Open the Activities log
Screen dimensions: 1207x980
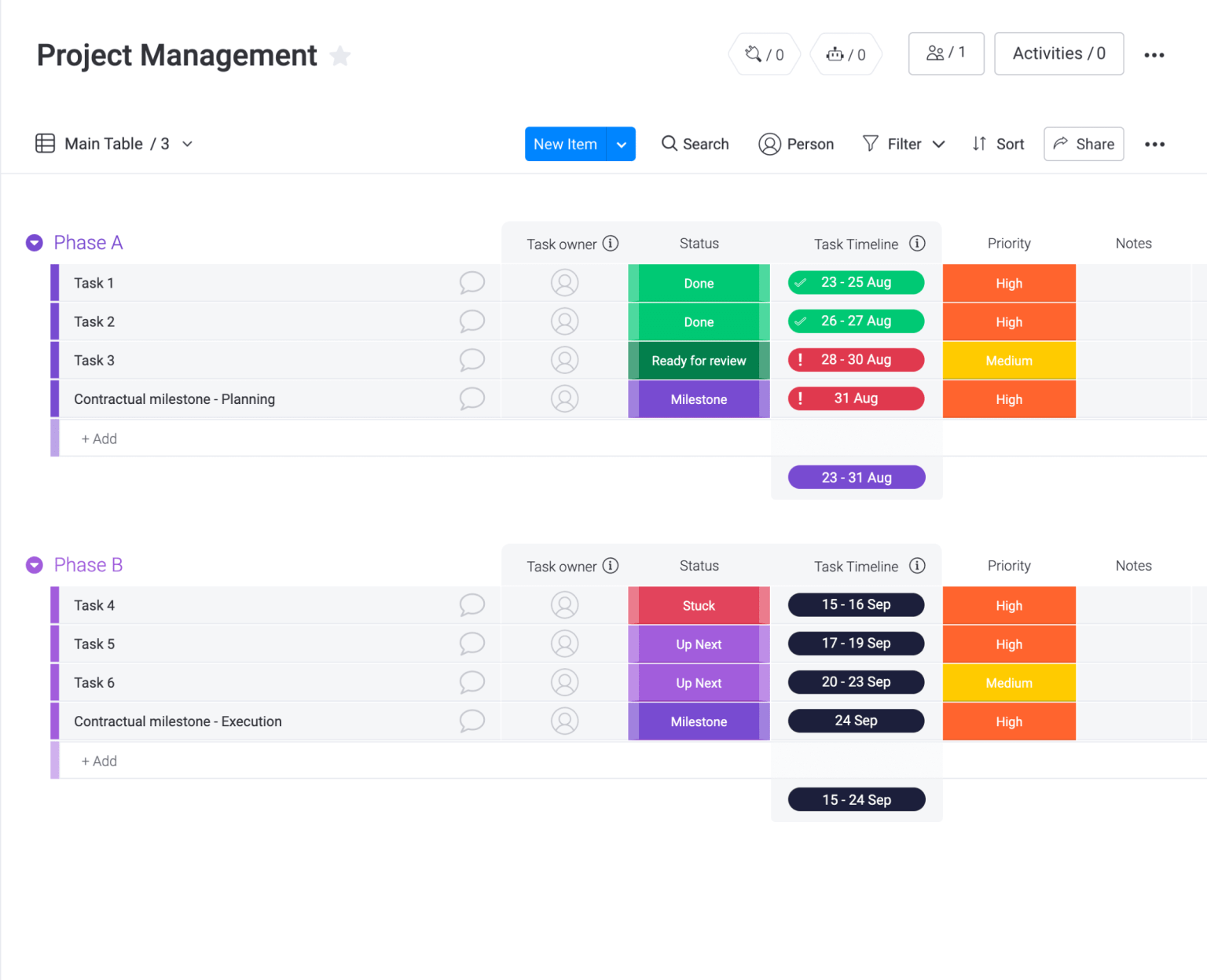[x=1058, y=53]
